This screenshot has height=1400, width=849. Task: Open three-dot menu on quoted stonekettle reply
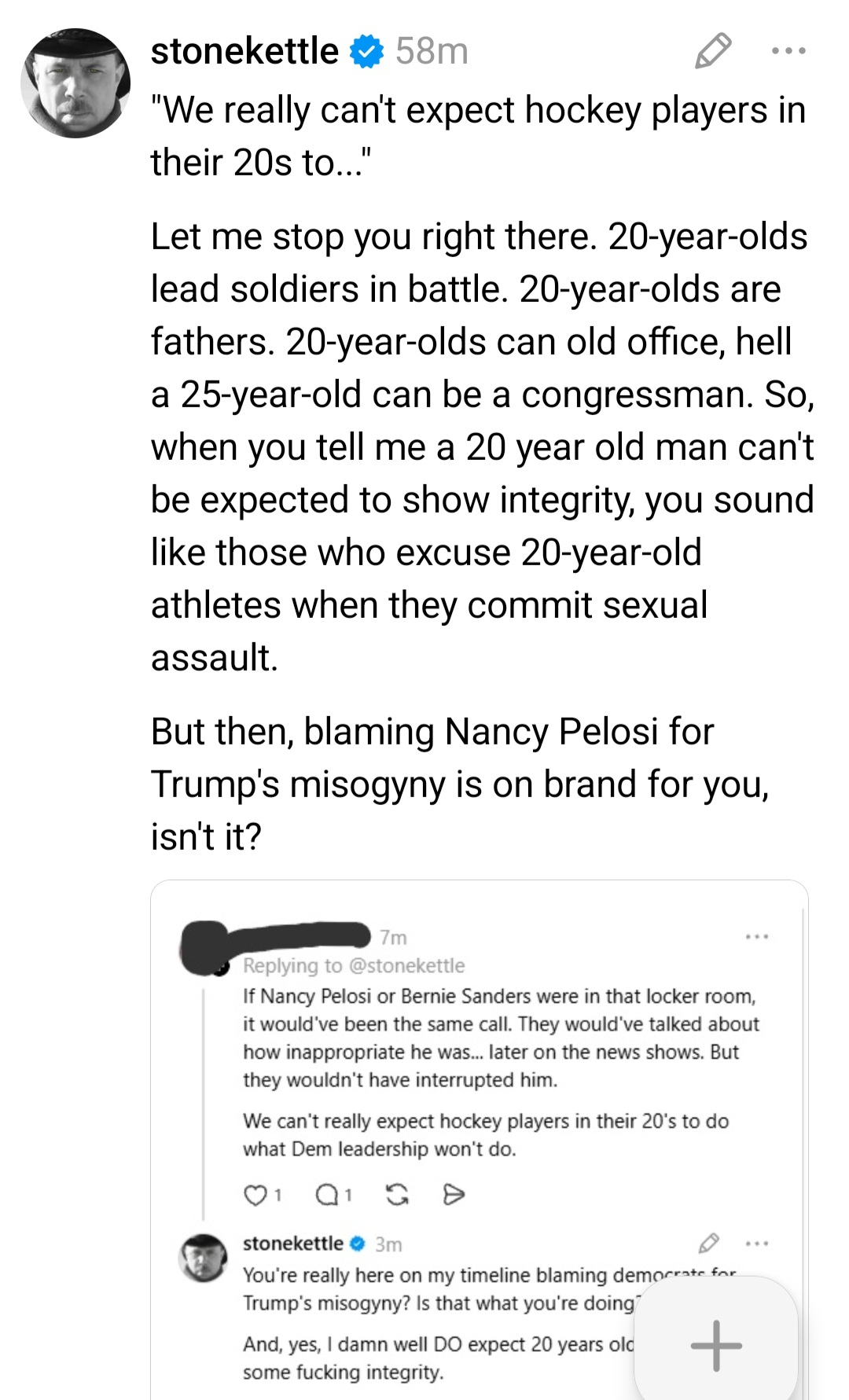pos(756,1244)
